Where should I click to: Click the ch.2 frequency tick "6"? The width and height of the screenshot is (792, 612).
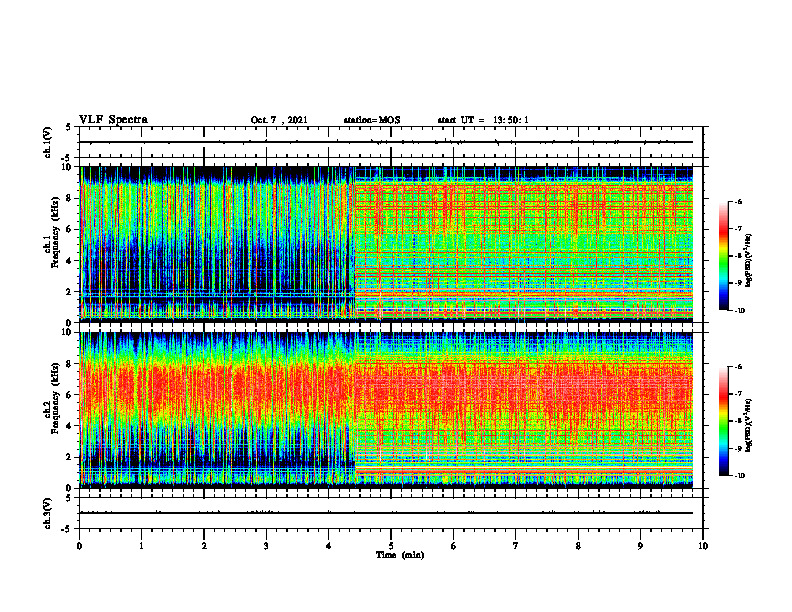coord(70,395)
